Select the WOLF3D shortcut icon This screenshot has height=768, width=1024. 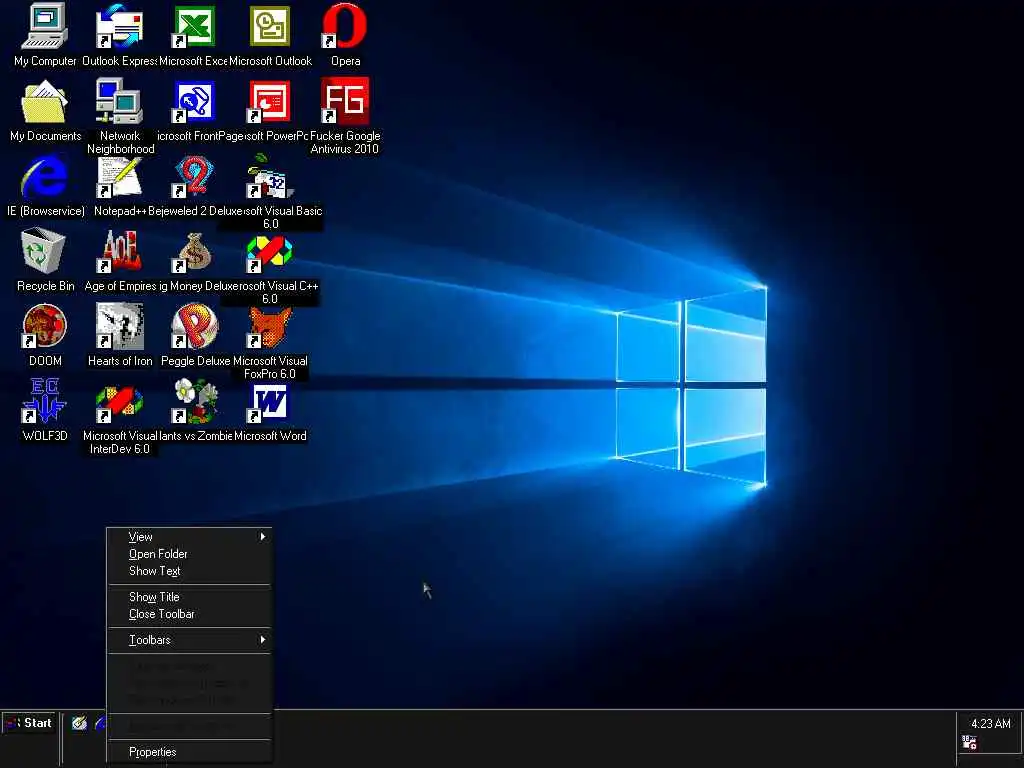click(x=44, y=401)
